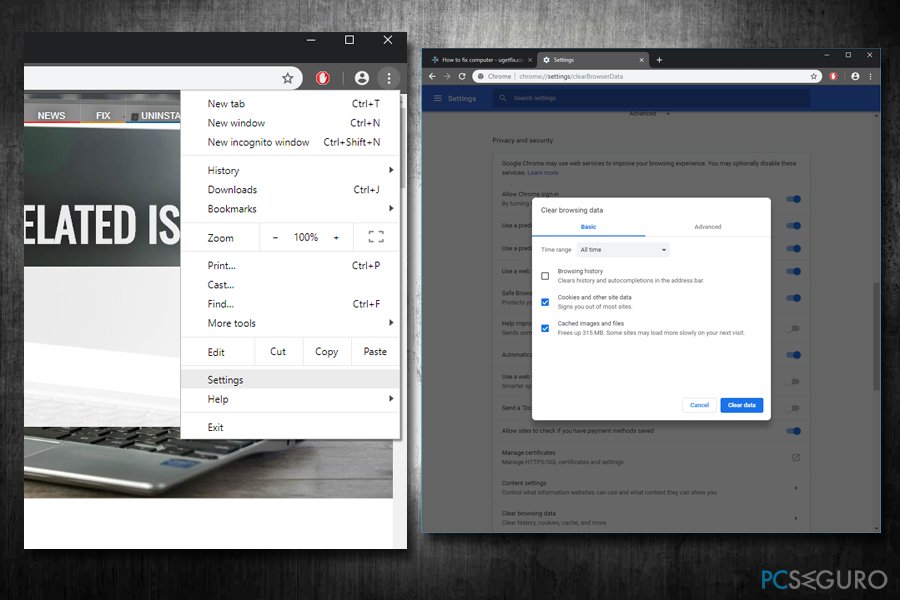Click the three-dot menu button in left window
The image size is (900, 600).
pyautogui.click(x=389, y=78)
